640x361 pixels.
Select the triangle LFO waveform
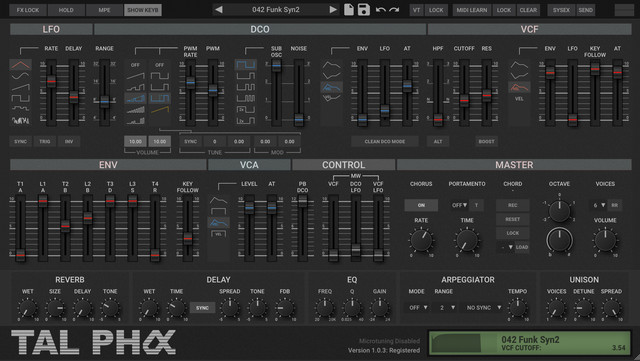(20, 65)
